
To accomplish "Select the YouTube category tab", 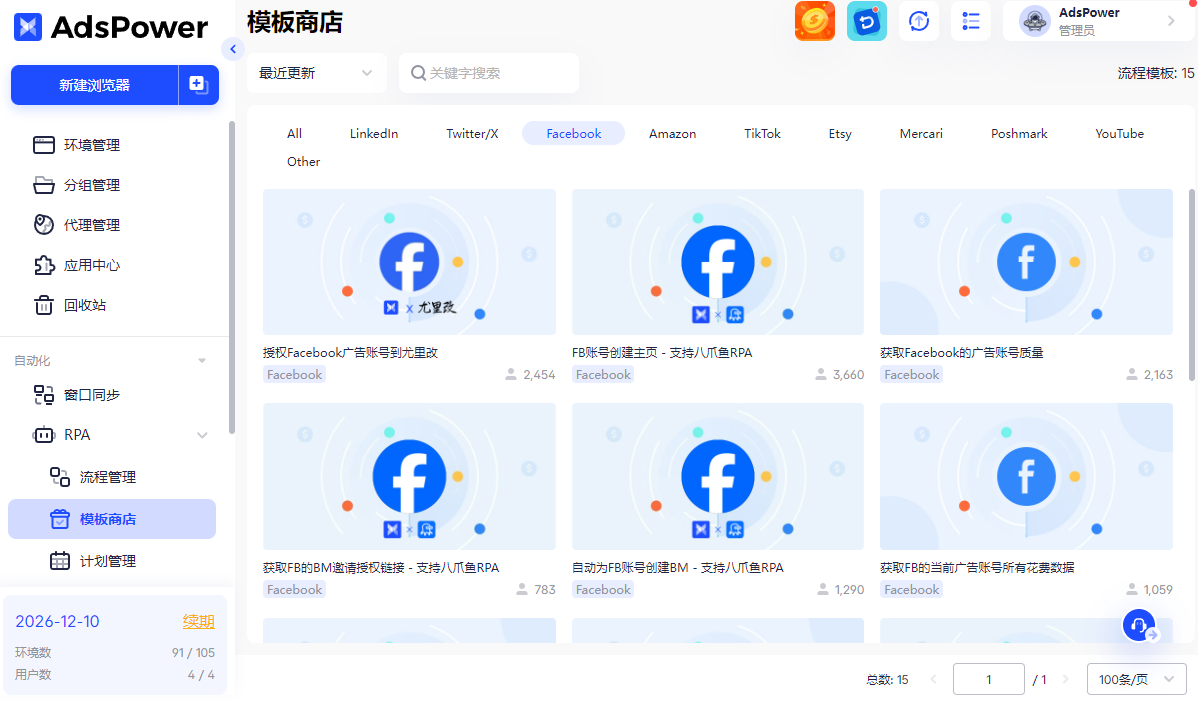I will [1119, 134].
